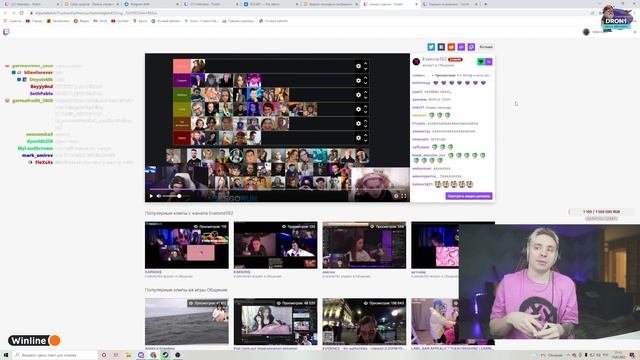Share the clip on Reddit
This screenshot has height=360, width=640.
pos(451,47)
